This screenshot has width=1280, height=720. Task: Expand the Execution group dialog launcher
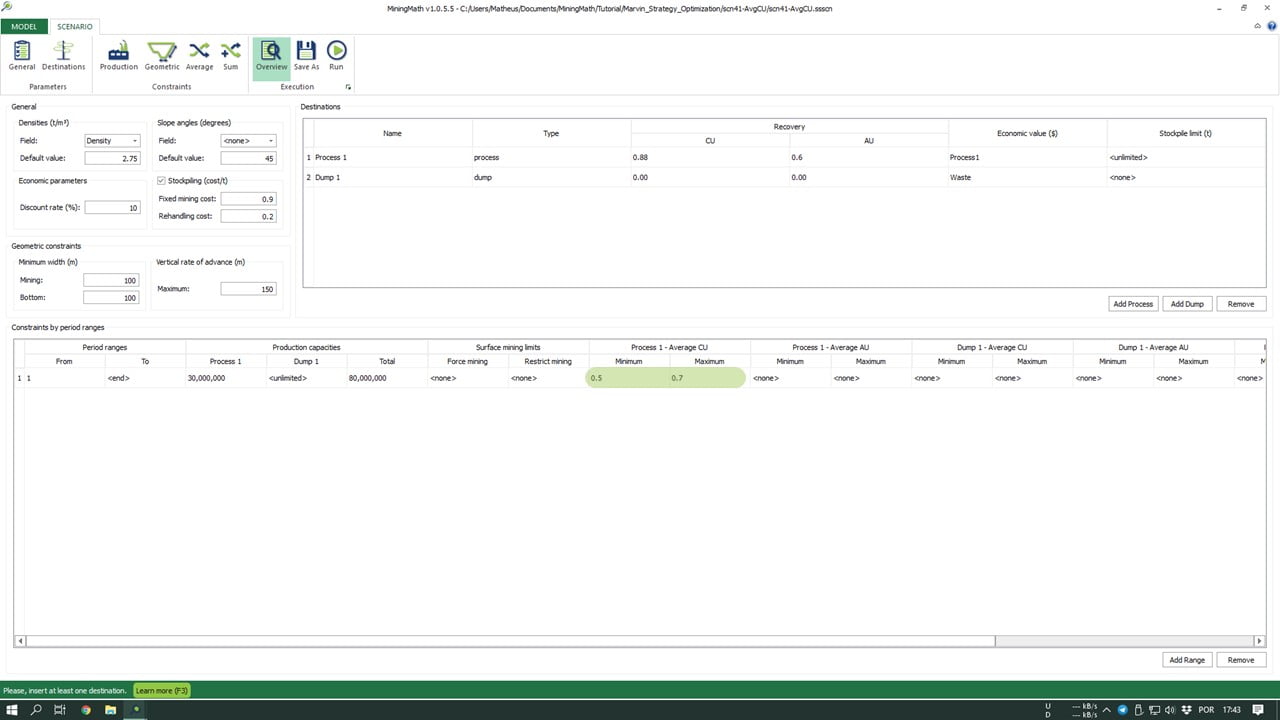click(x=348, y=88)
